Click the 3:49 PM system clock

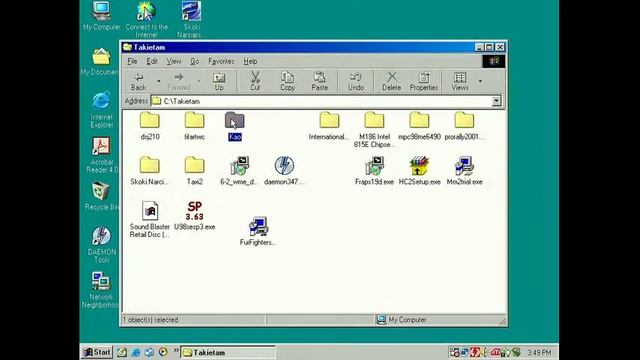pyautogui.click(x=539, y=352)
